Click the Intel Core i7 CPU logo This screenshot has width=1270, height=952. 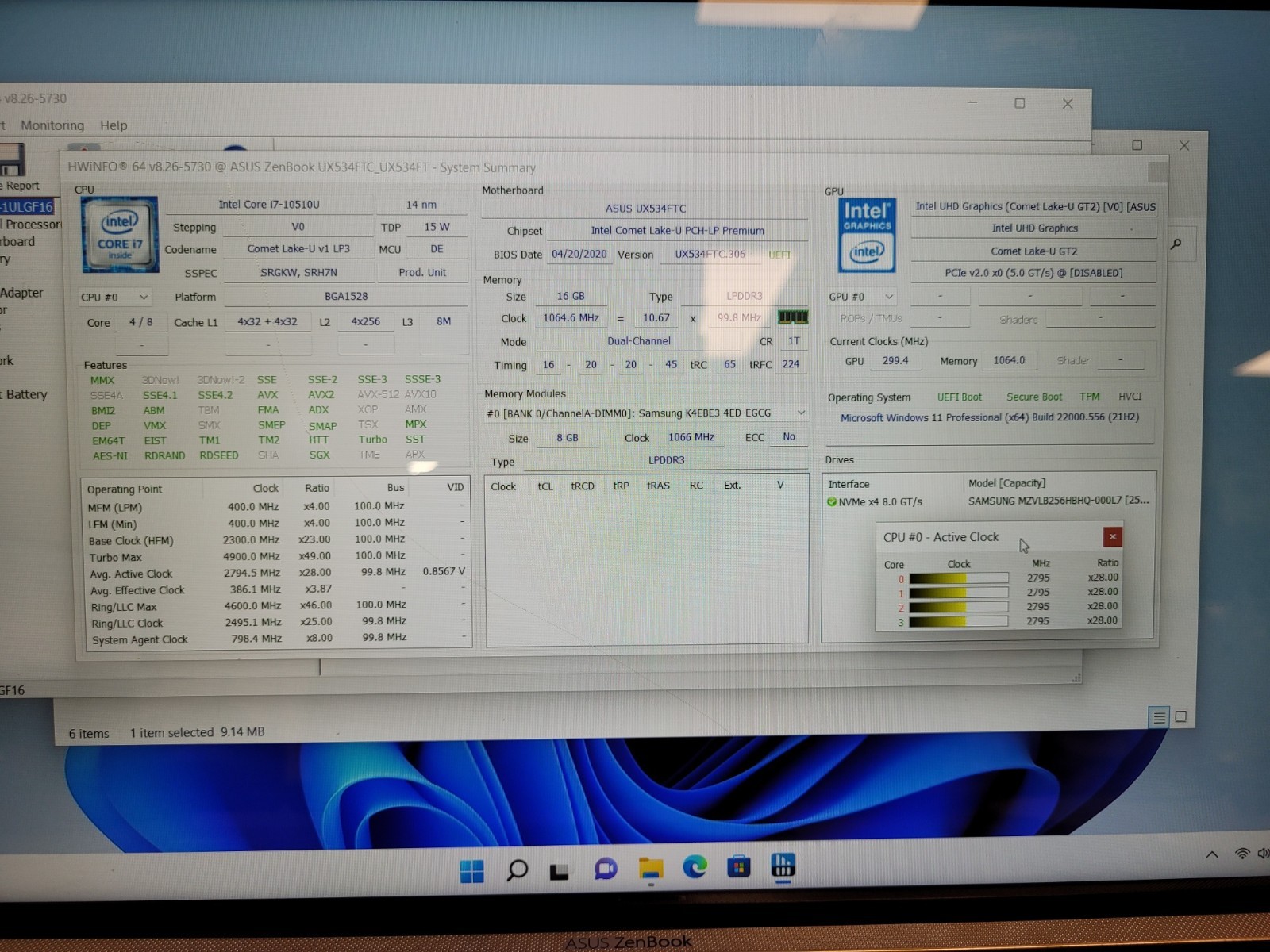coord(119,236)
